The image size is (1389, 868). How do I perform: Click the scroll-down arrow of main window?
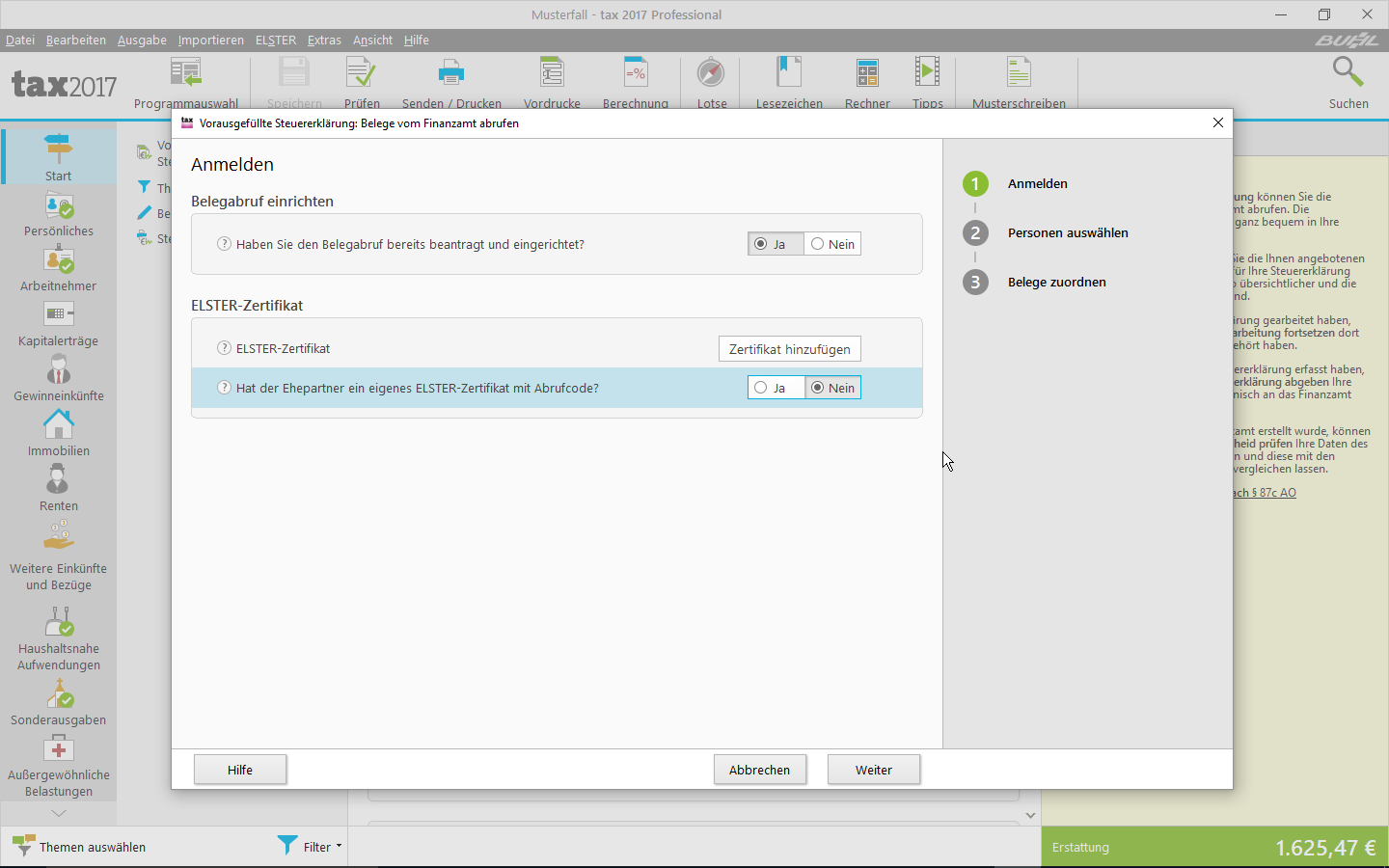pyautogui.click(x=1030, y=815)
